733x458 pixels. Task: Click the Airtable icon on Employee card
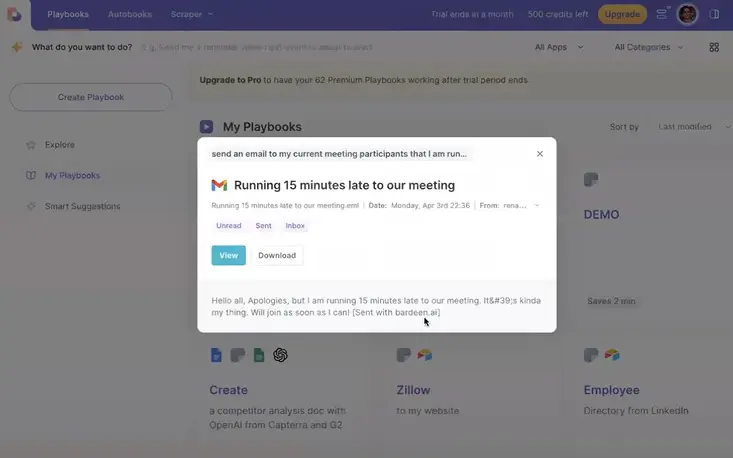click(x=612, y=355)
